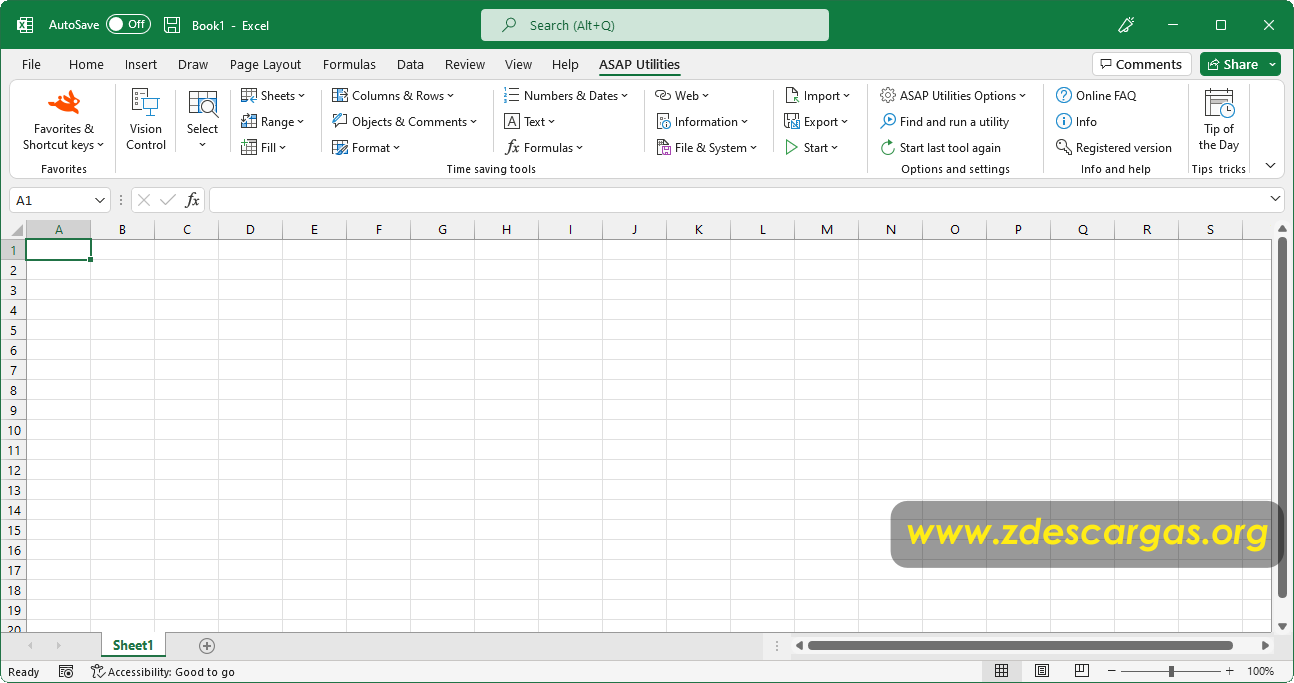Open ASAP Format dropdown
Image resolution: width=1294 pixels, height=683 pixels.
(x=366, y=148)
